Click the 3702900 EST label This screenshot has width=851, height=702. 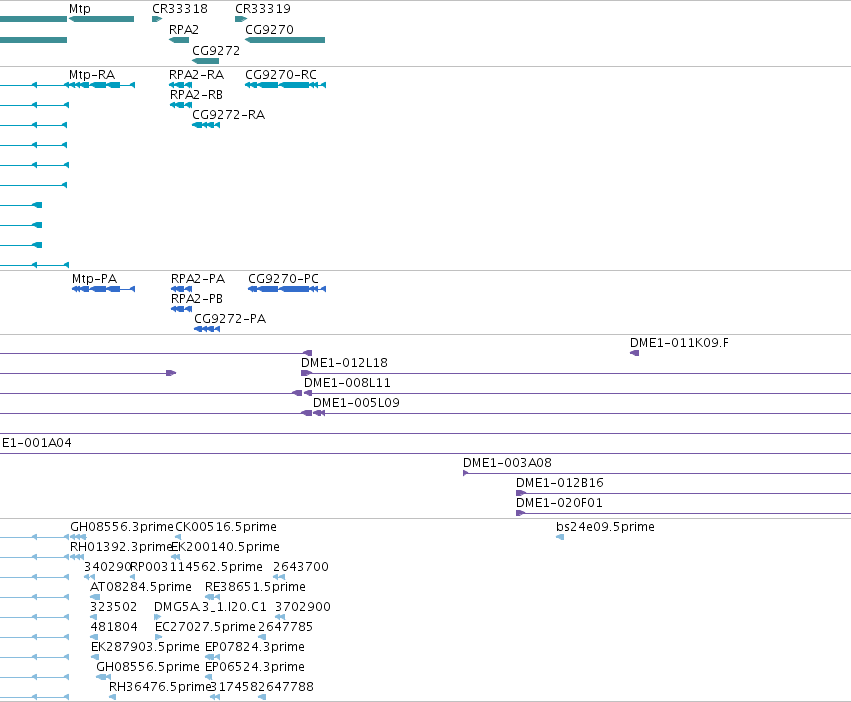point(303,607)
